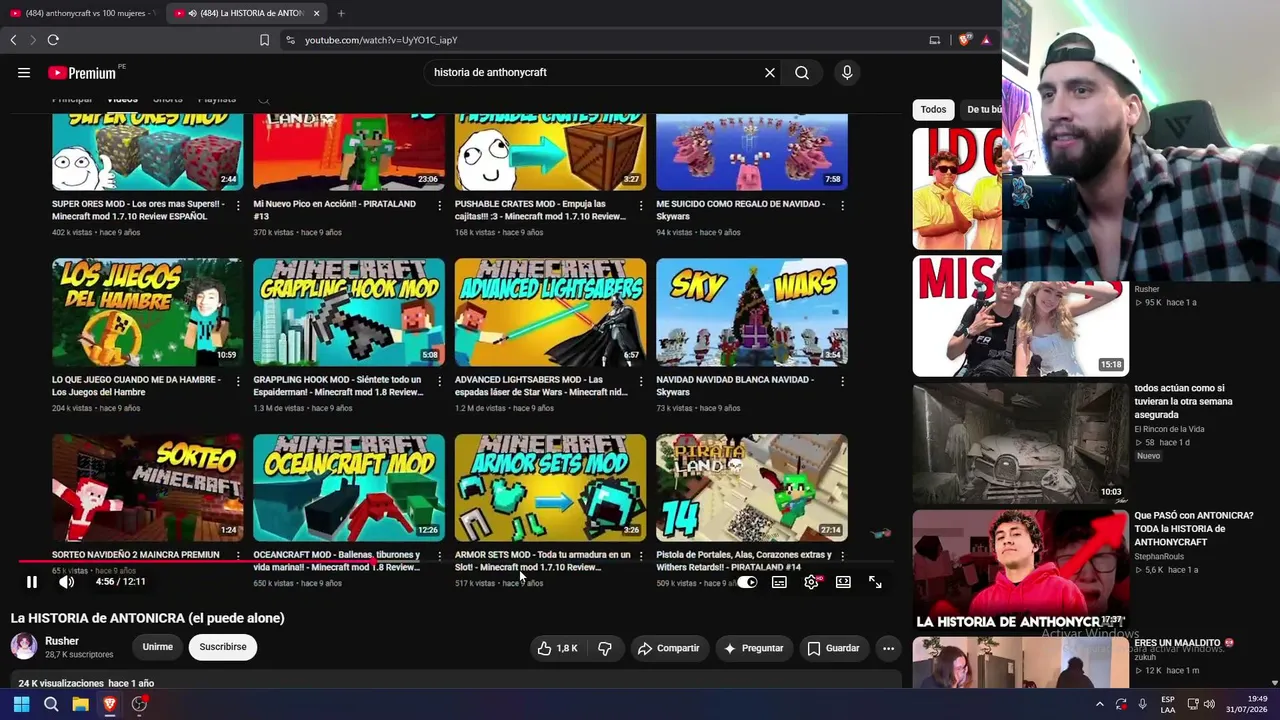Open the 'Oceancraft Mod' thumbnail
The height and width of the screenshot is (720, 1280).
coord(349,488)
